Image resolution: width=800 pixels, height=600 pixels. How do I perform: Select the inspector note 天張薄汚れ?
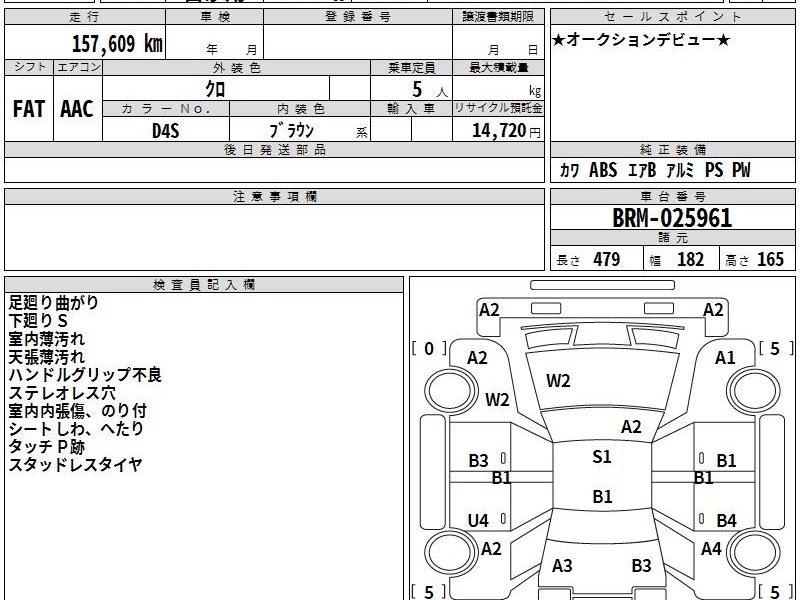[x=46, y=357]
